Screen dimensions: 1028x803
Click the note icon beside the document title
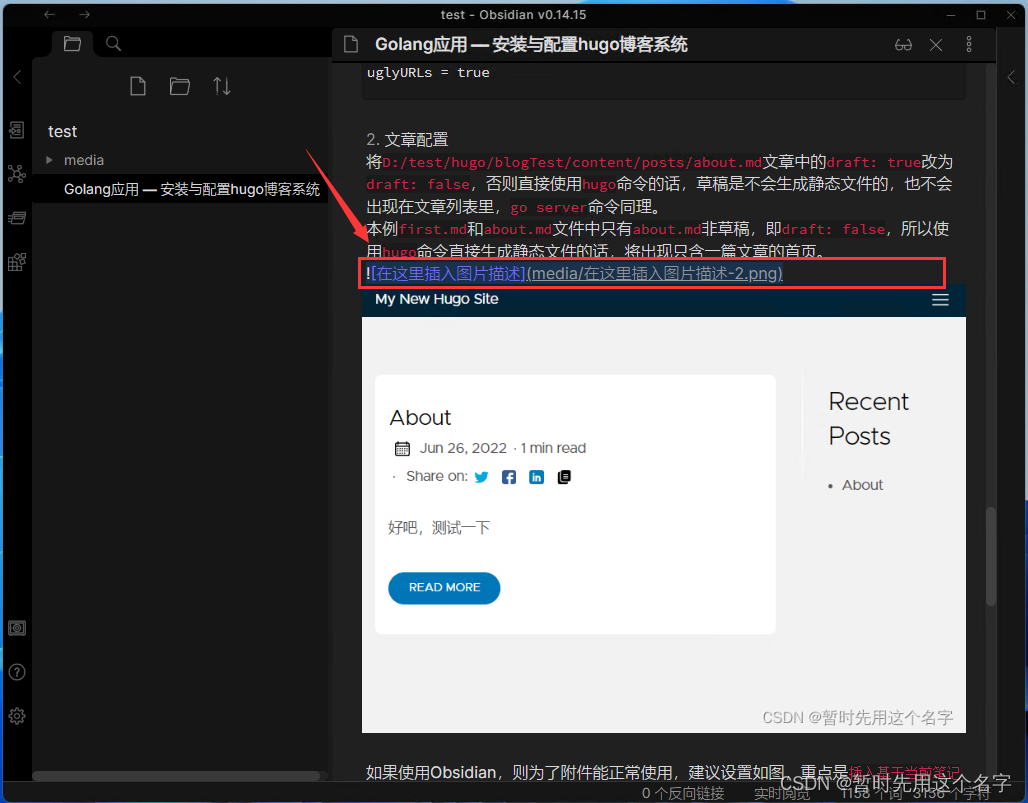coord(350,44)
